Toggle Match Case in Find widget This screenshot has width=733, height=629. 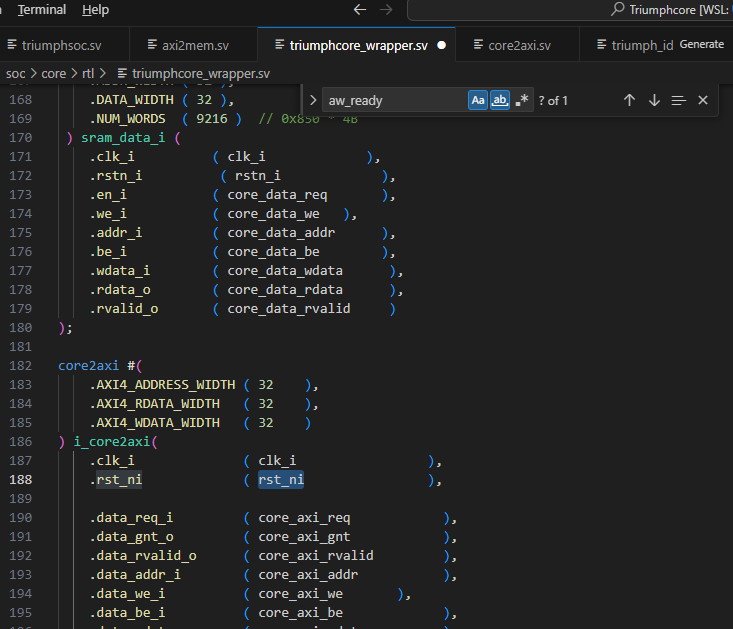coord(478,100)
